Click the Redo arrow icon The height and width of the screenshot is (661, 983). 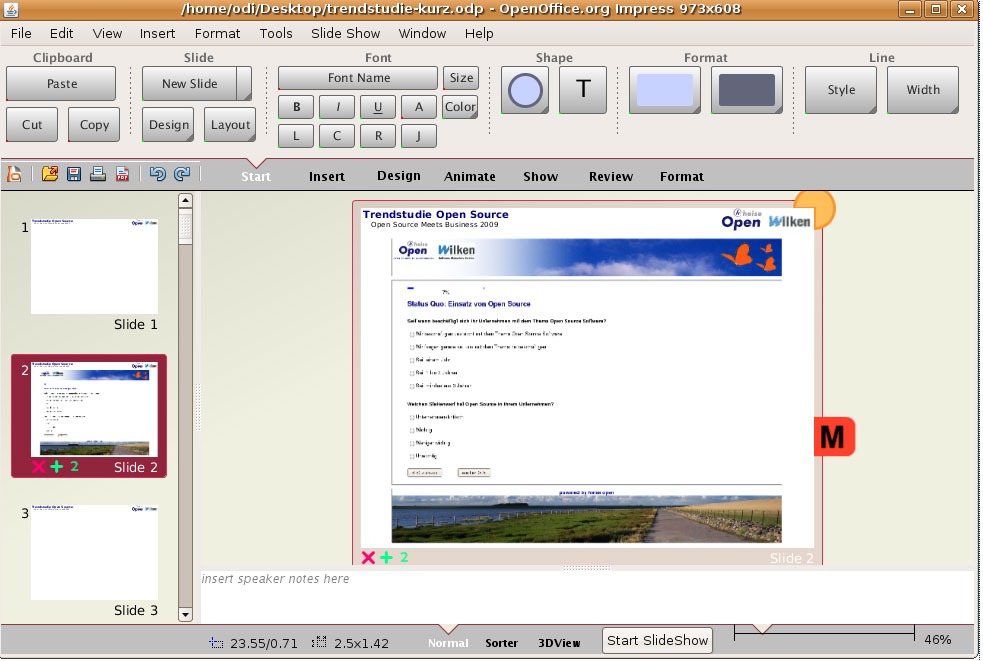click(181, 174)
